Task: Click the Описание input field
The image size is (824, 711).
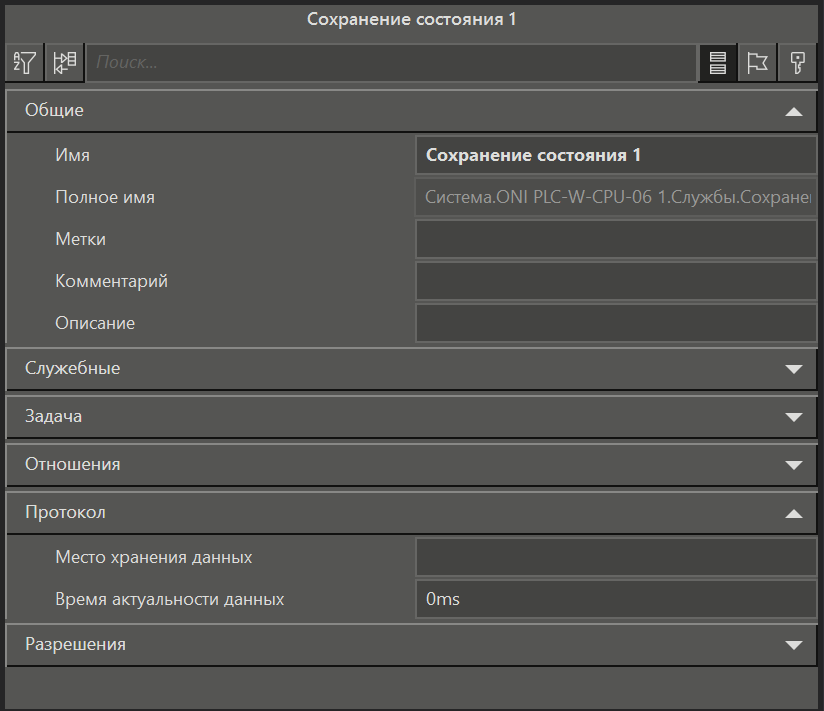Action: tap(616, 323)
